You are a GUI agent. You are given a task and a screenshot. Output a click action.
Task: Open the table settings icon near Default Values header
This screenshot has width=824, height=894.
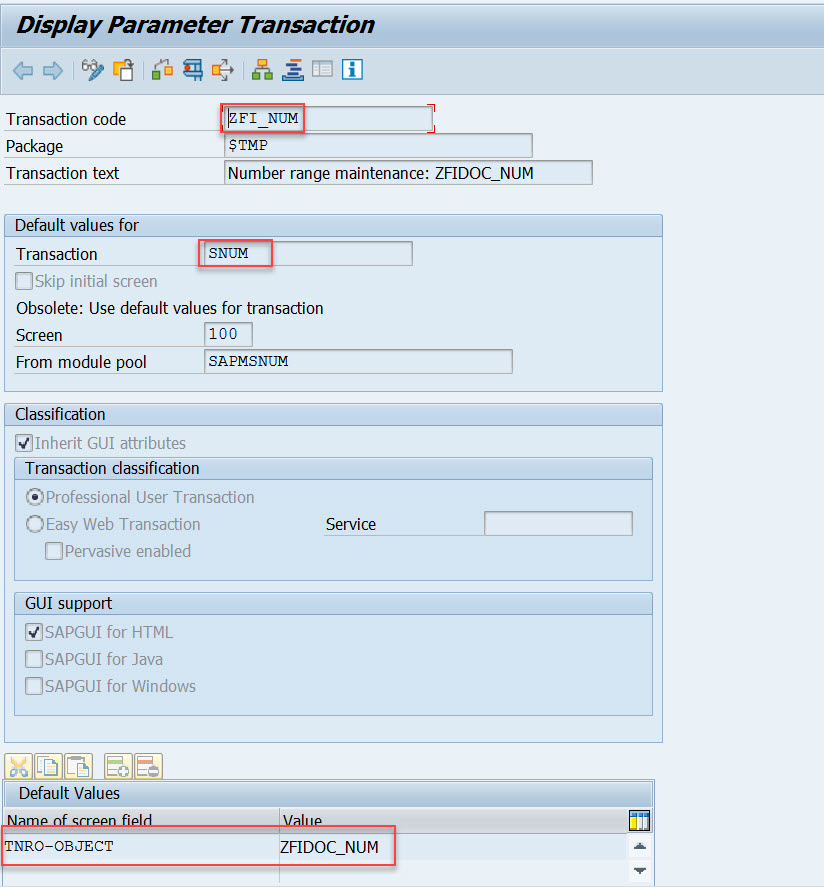pos(638,821)
